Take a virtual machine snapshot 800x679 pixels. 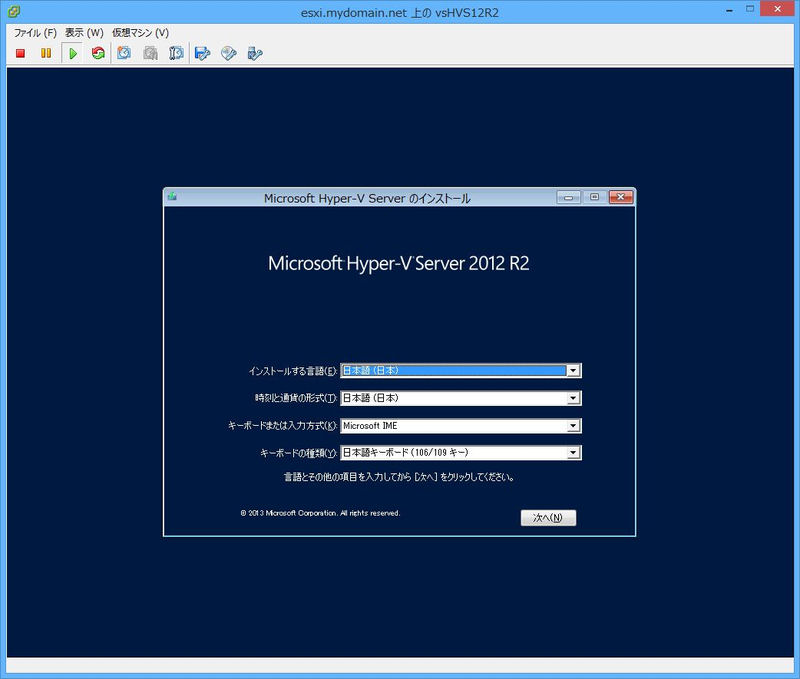tap(124, 53)
